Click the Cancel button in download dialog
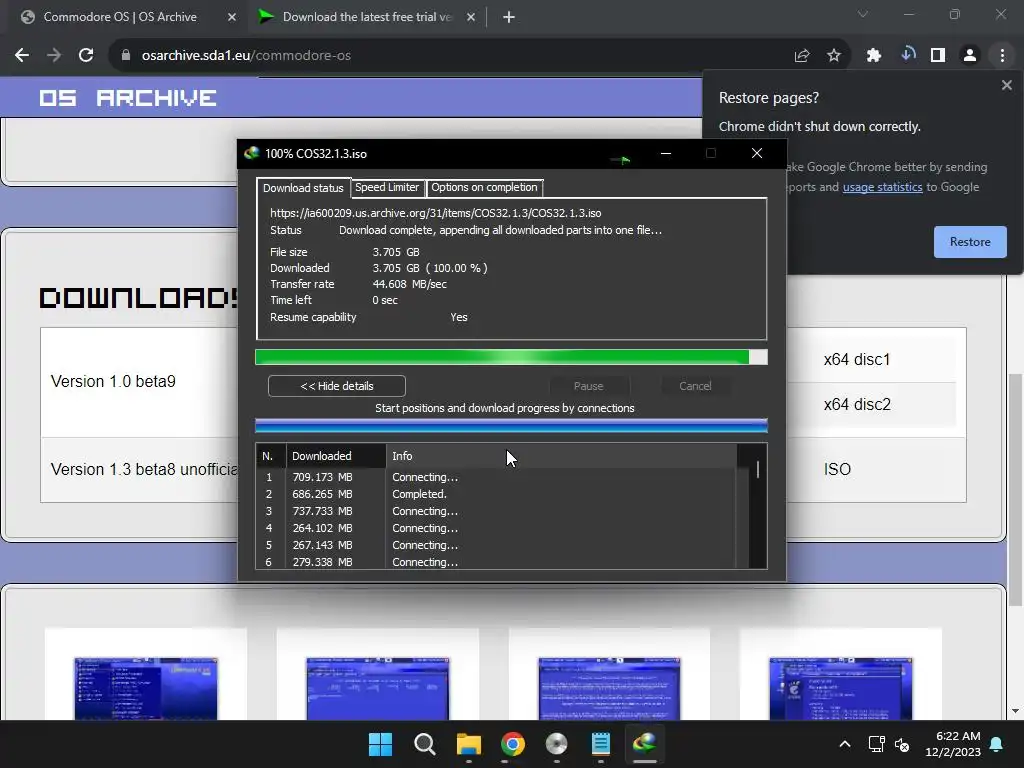 (695, 386)
